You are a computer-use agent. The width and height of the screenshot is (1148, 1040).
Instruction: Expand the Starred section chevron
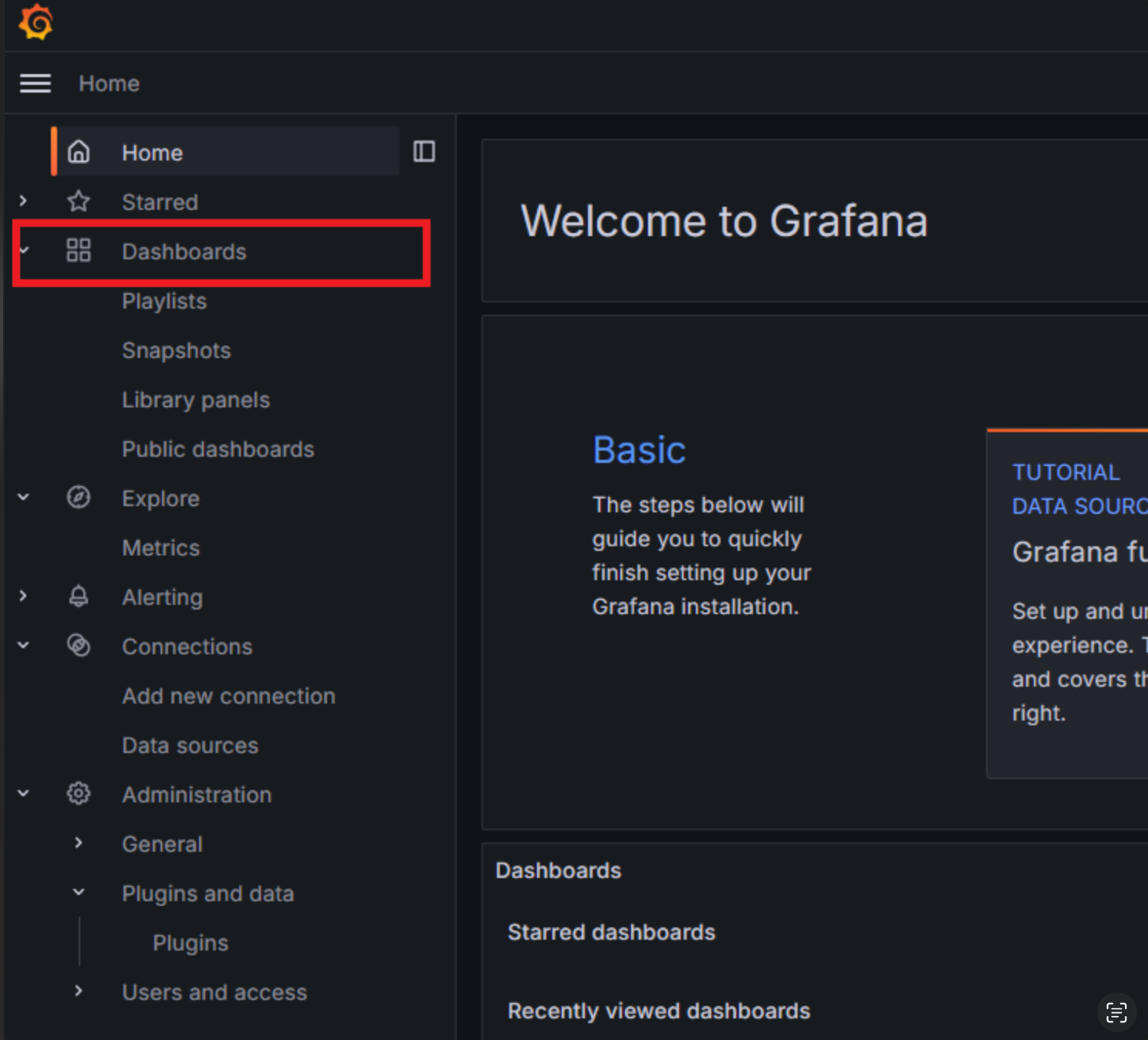coord(23,201)
